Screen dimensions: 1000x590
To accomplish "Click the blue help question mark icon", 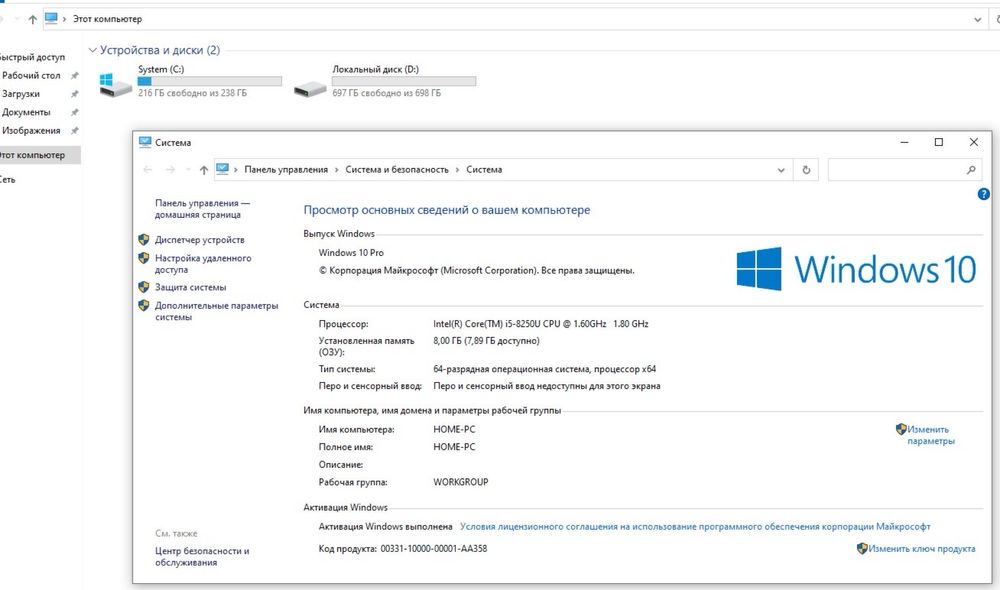I will [983, 194].
